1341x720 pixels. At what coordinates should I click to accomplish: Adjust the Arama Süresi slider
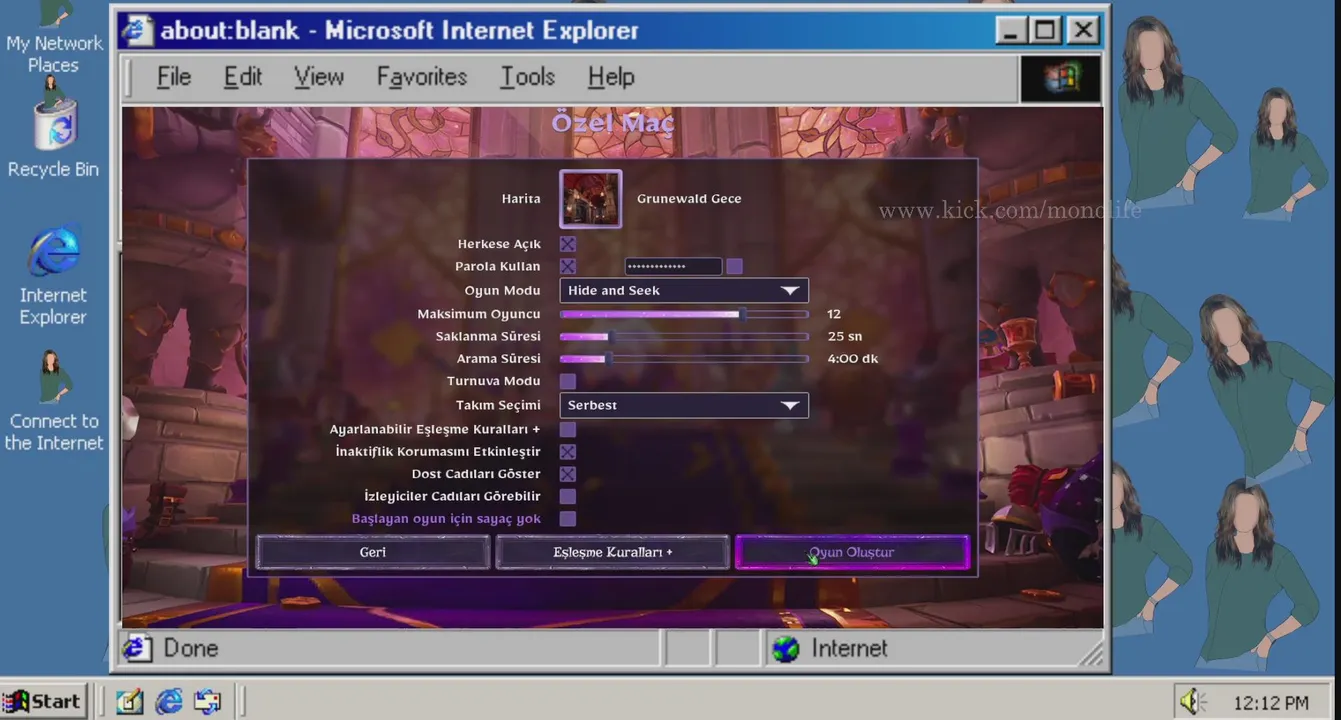pos(684,359)
